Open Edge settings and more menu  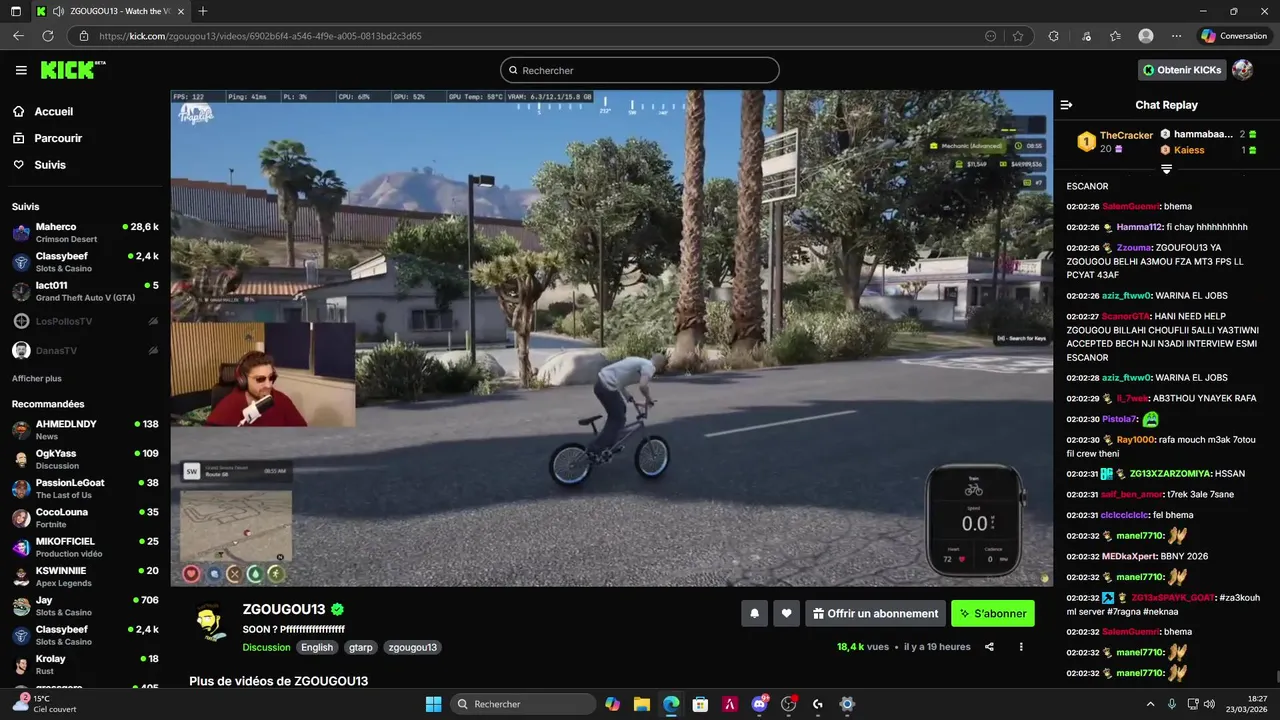1177,36
